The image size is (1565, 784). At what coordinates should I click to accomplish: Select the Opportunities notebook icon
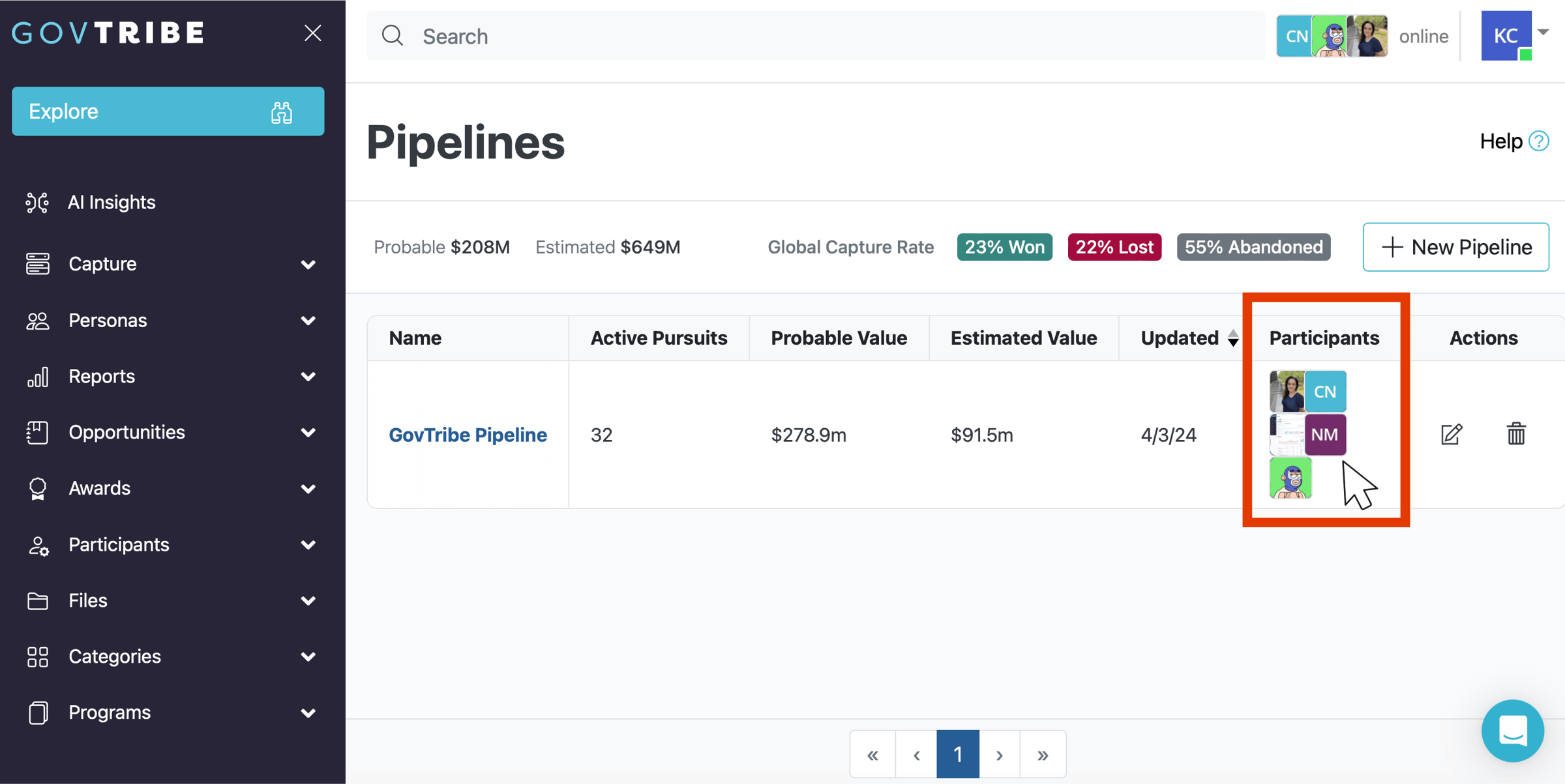pyautogui.click(x=37, y=432)
